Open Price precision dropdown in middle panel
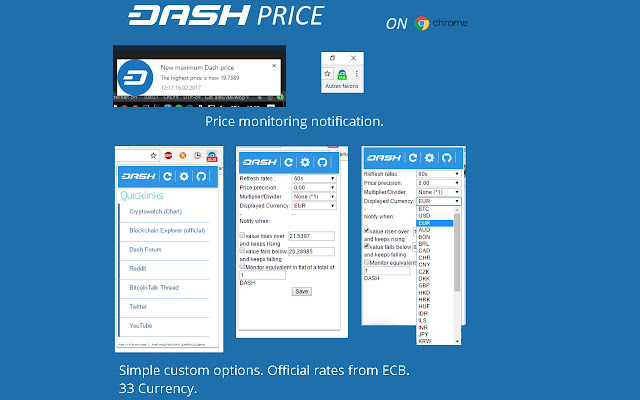This screenshot has height=400, width=640. pyautogui.click(x=314, y=187)
